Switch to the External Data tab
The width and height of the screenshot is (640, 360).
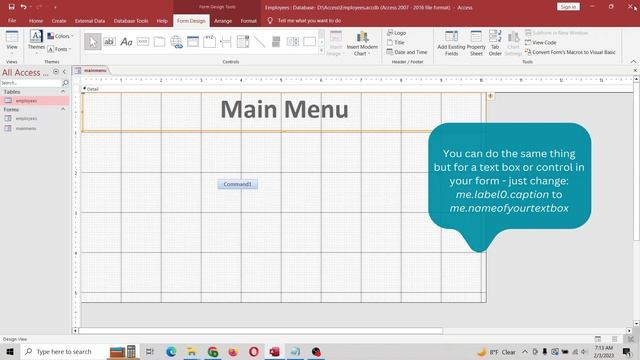(90, 20)
